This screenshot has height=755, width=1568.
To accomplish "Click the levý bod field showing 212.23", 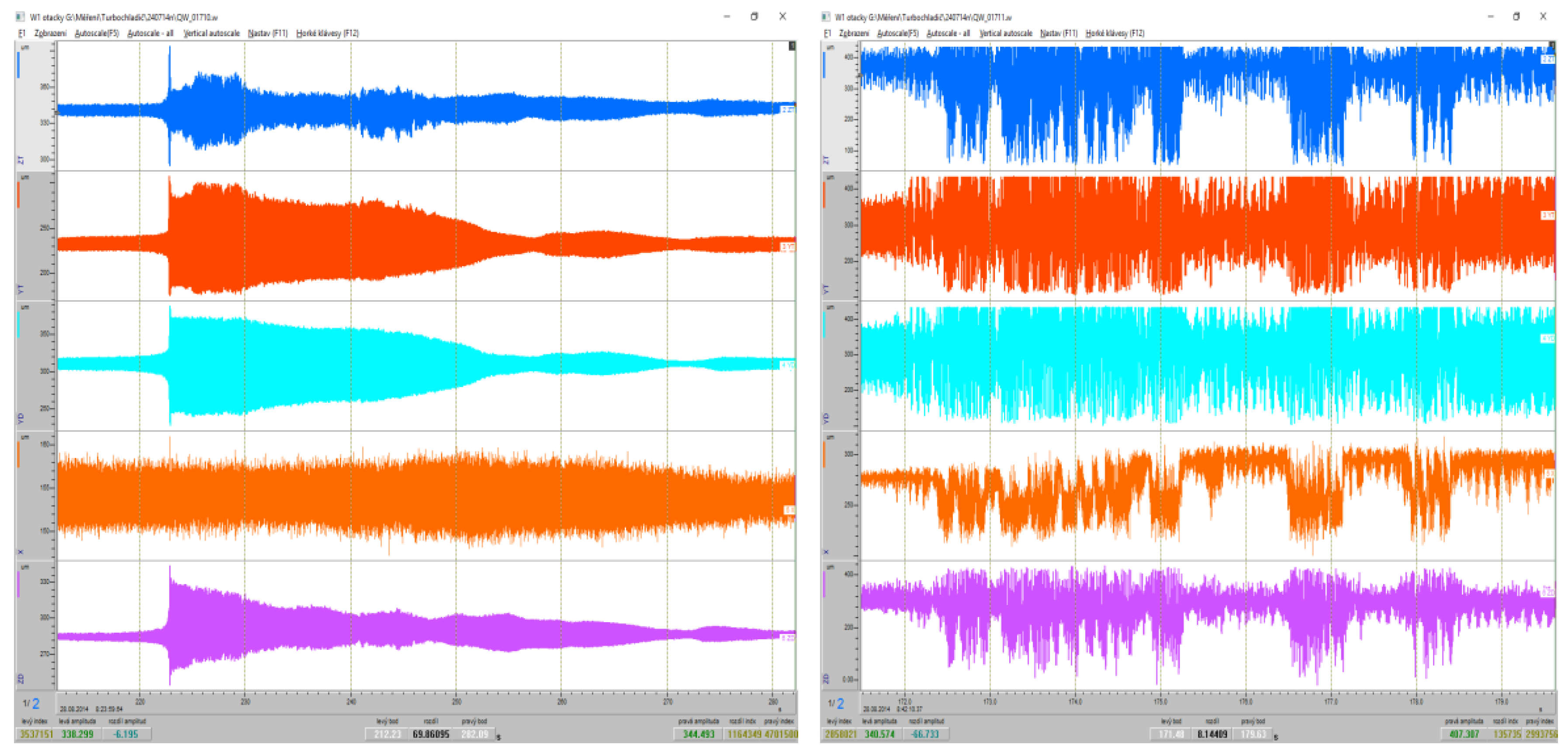I will 387,734.
